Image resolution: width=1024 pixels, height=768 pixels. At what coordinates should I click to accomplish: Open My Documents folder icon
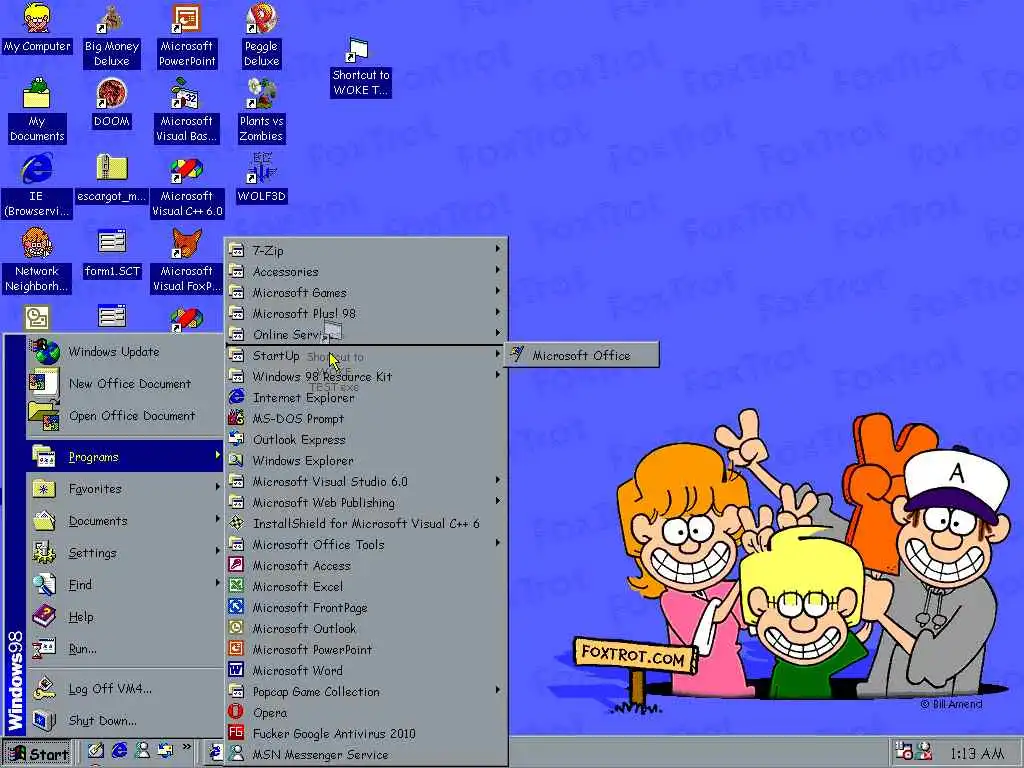click(37, 111)
